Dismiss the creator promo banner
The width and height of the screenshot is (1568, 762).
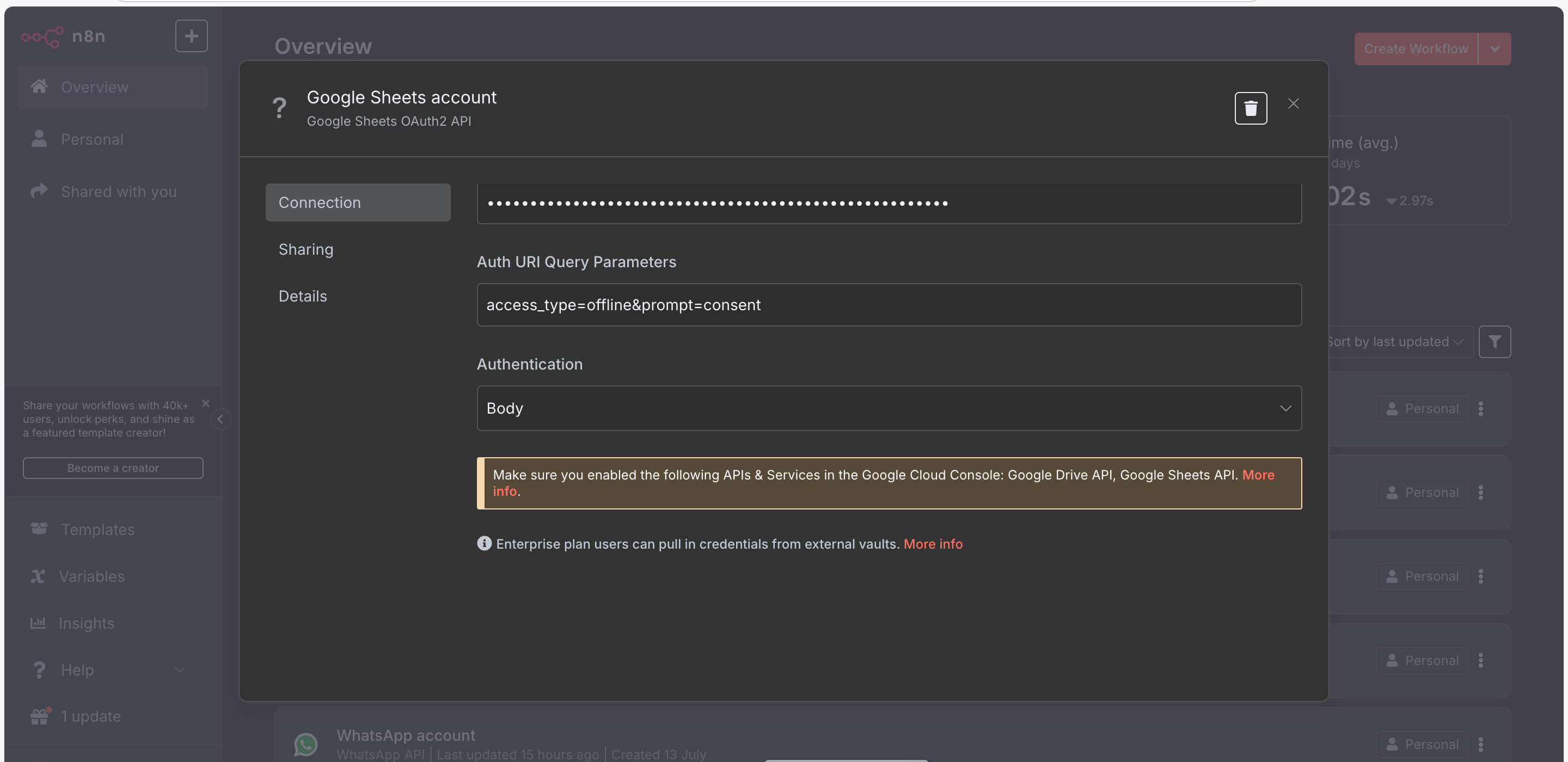(x=205, y=403)
